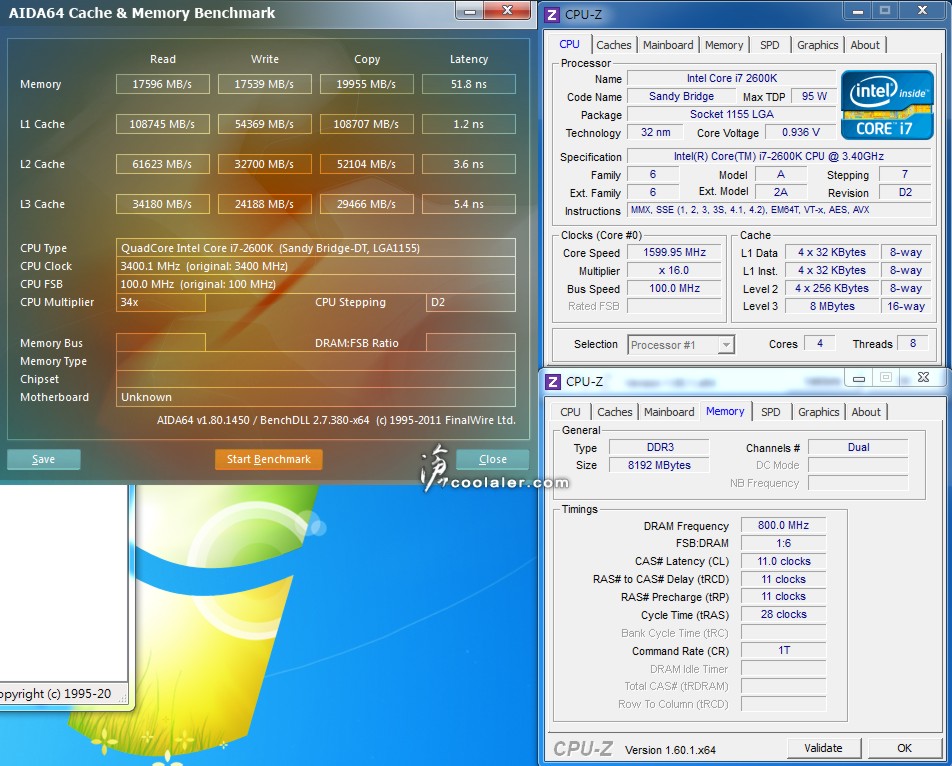Viewport: 952px width, 766px height.
Task: Click OK in the CPU-Z Memory window
Action: coord(904,748)
